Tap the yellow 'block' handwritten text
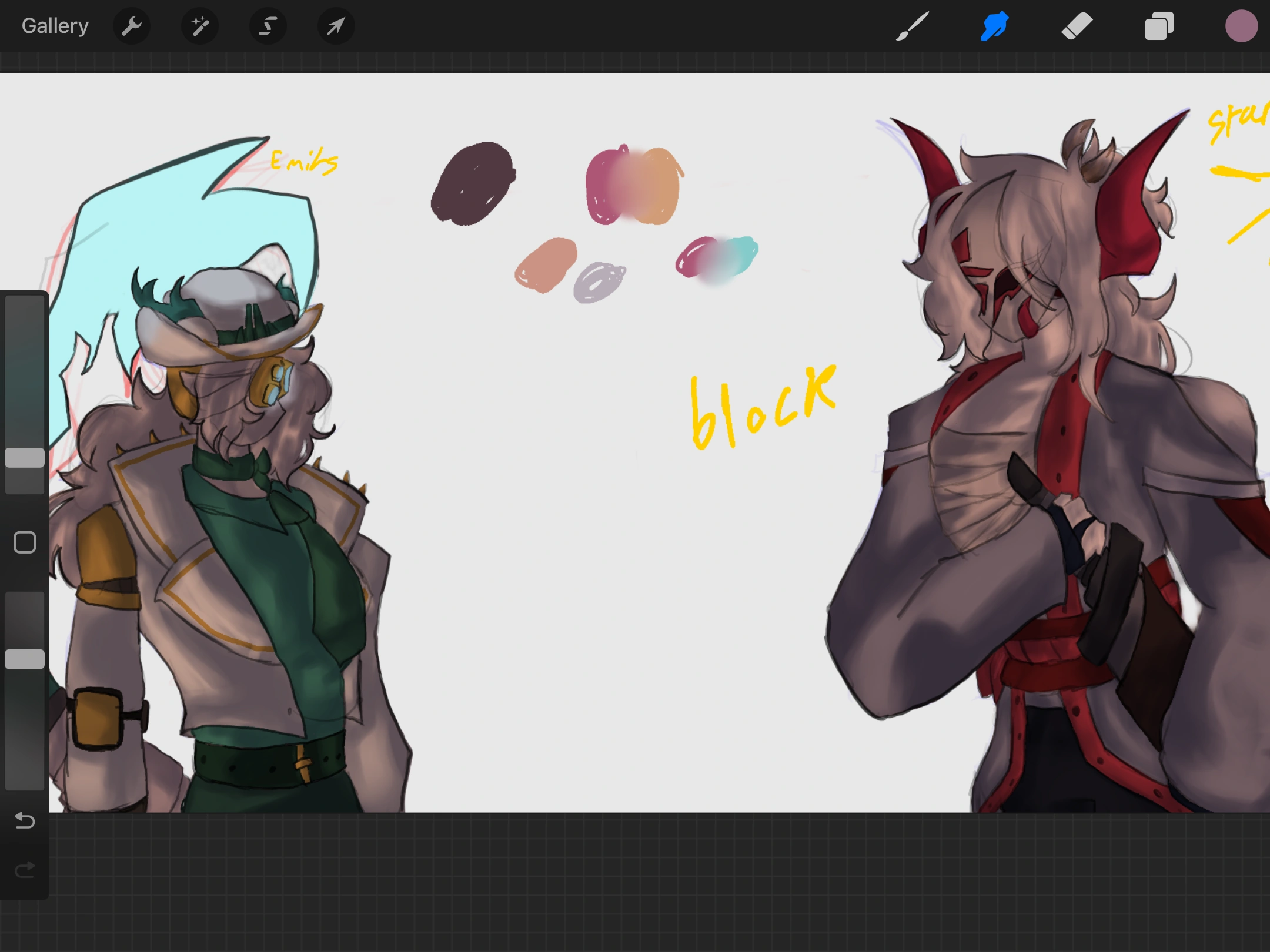Screen dimensions: 1270x952 [763, 407]
